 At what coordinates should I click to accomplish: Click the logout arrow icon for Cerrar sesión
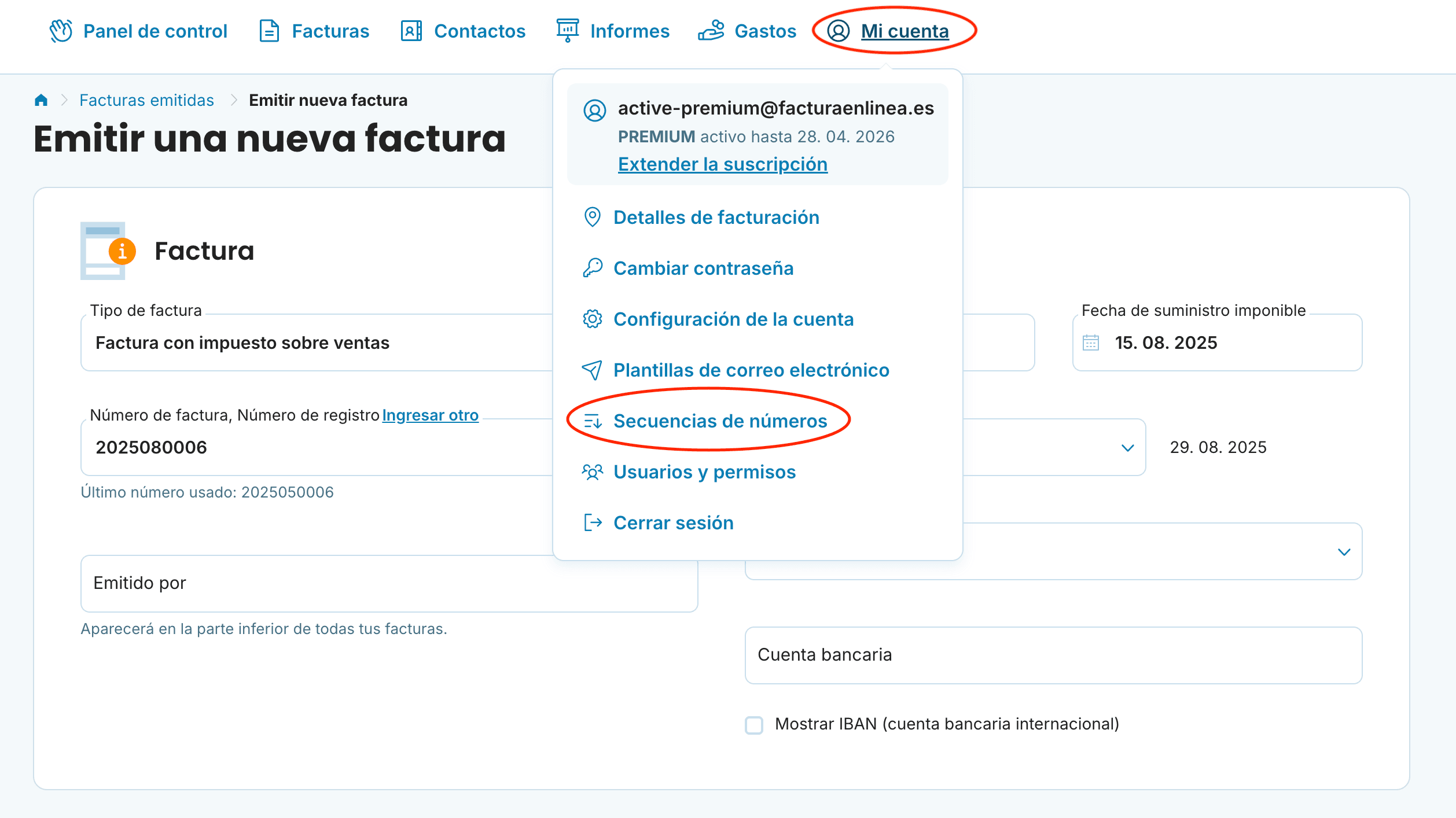click(593, 523)
